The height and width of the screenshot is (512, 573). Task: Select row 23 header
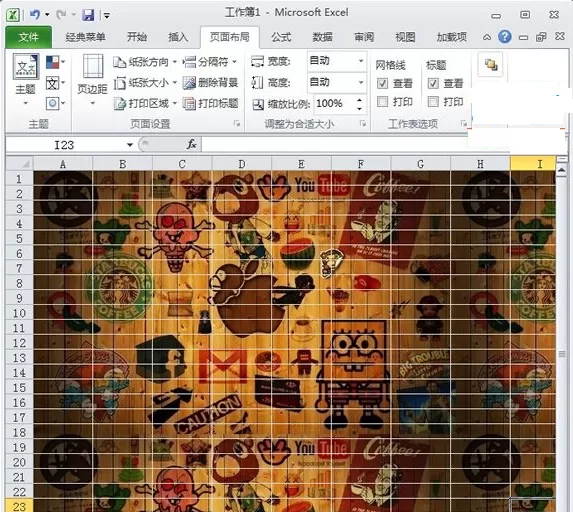click(x=19, y=505)
